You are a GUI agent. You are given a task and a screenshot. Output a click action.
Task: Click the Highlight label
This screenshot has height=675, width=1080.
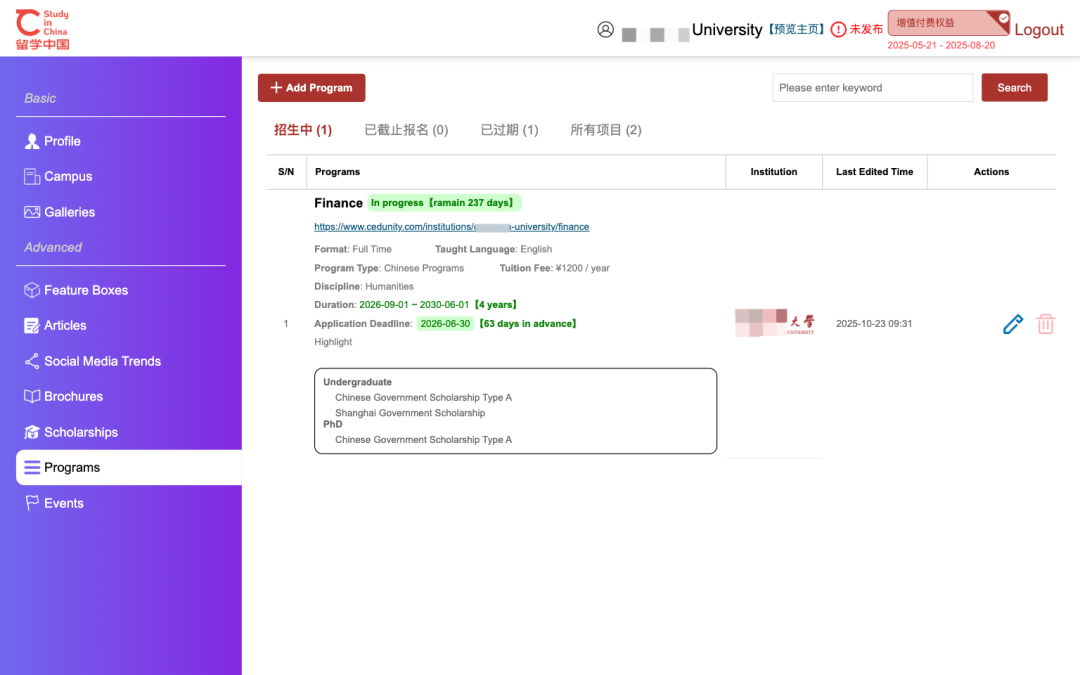tap(333, 342)
